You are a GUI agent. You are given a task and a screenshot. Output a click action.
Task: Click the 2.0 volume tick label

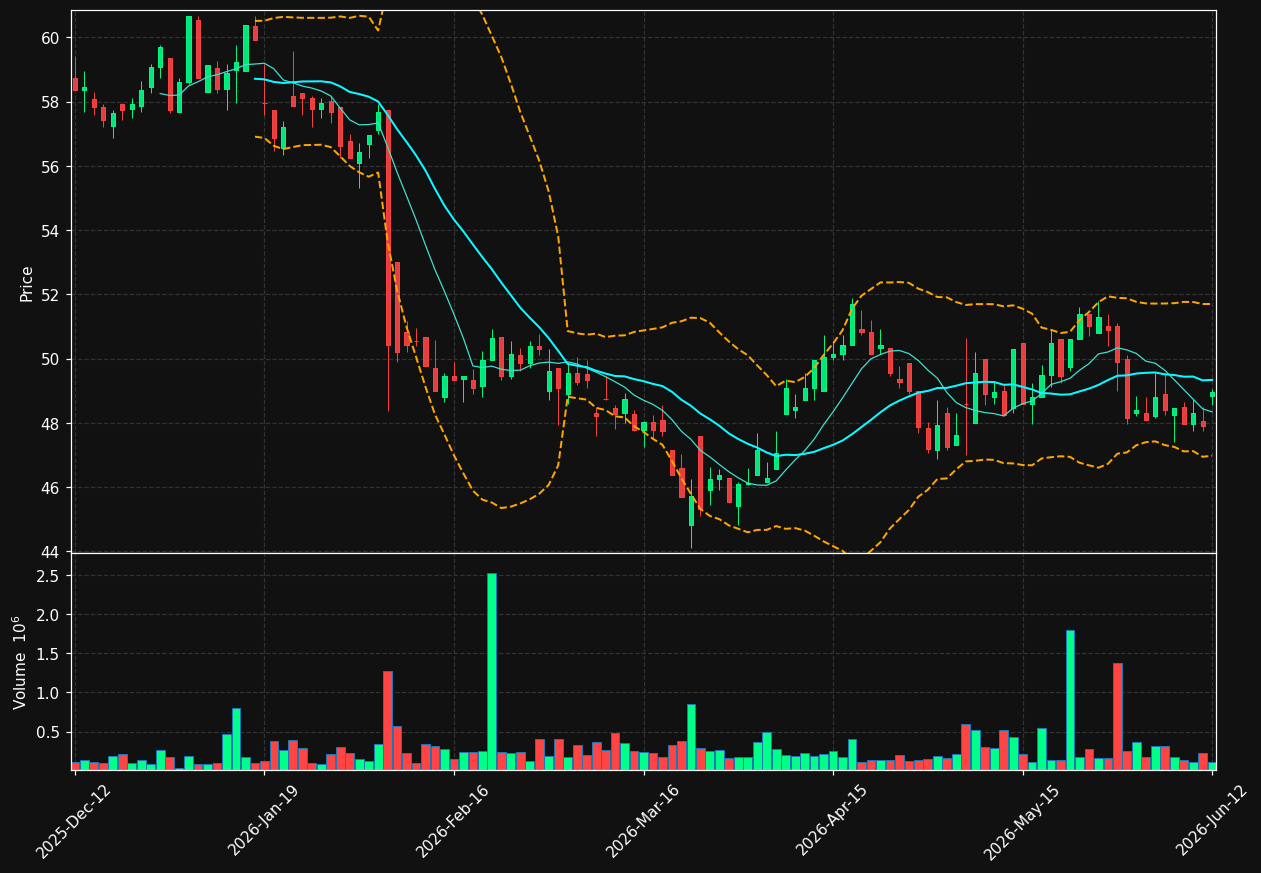click(x=49, y=615)
